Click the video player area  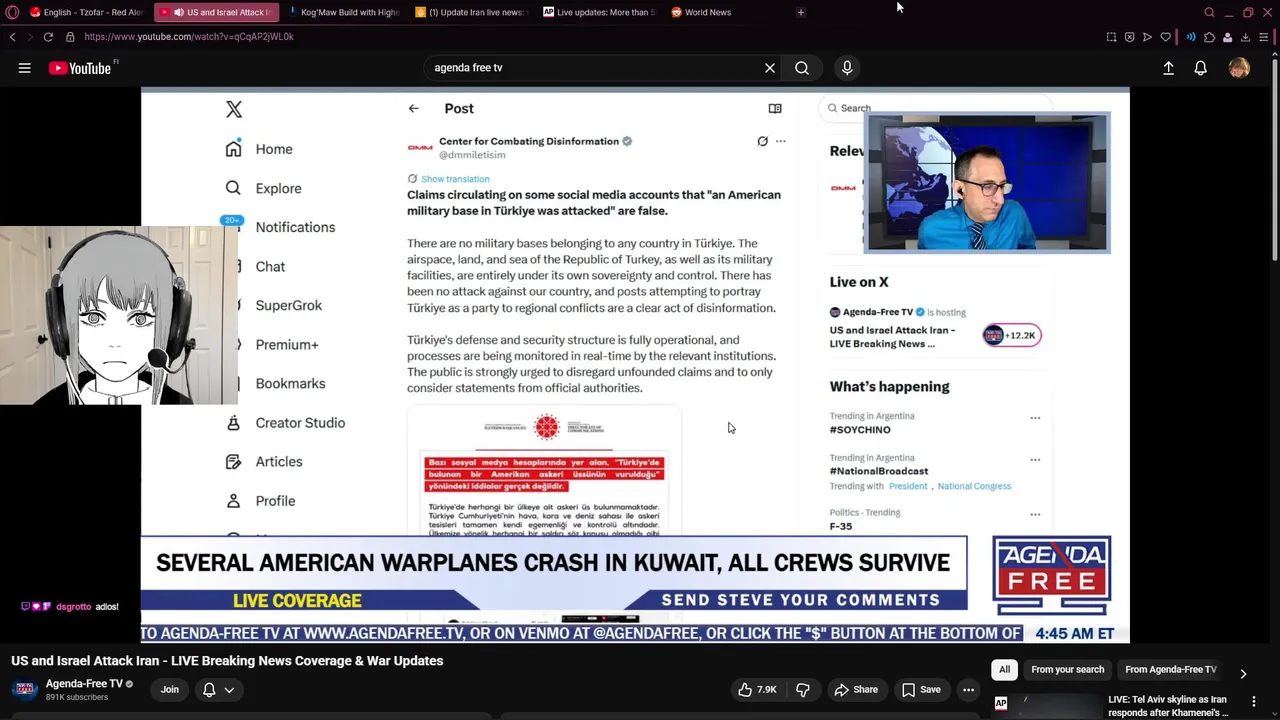tap(635, 365)
